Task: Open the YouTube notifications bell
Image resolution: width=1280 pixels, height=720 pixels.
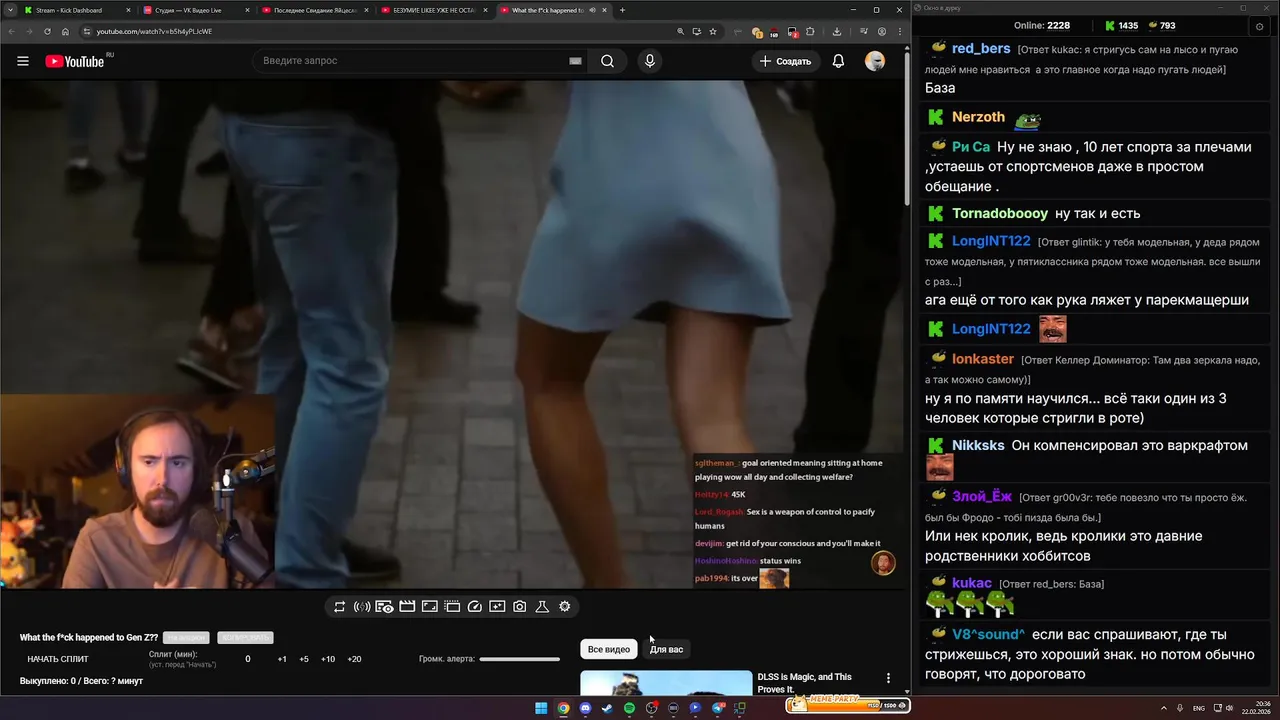Action: pyautogui.click(x=838, y=61)
